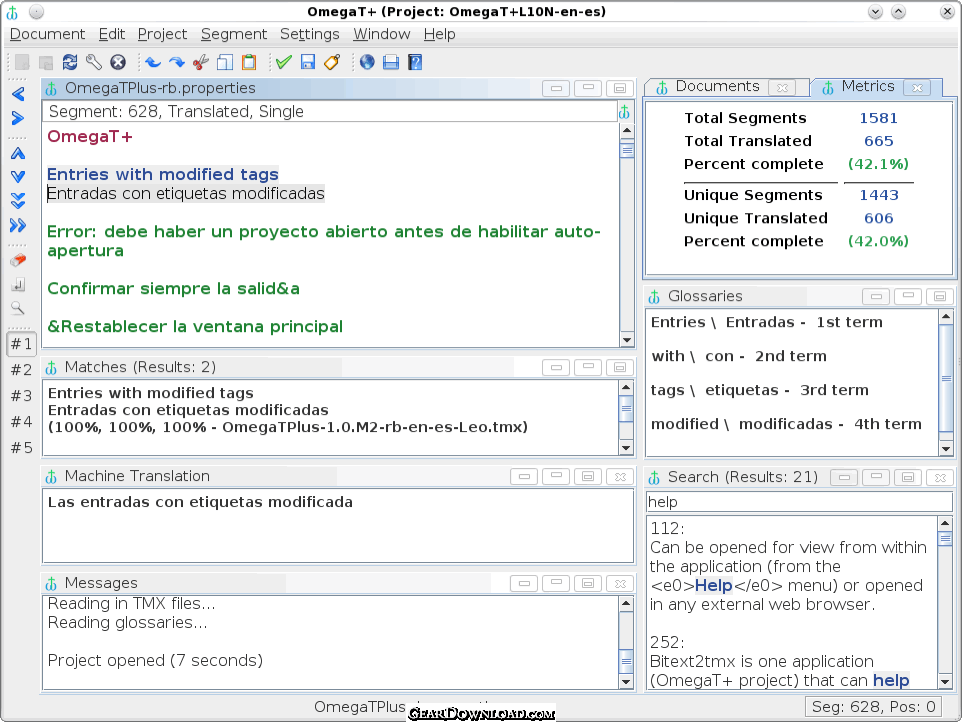
Task: Maximize the Glossaries panel
Action: [x=939, y=296]
